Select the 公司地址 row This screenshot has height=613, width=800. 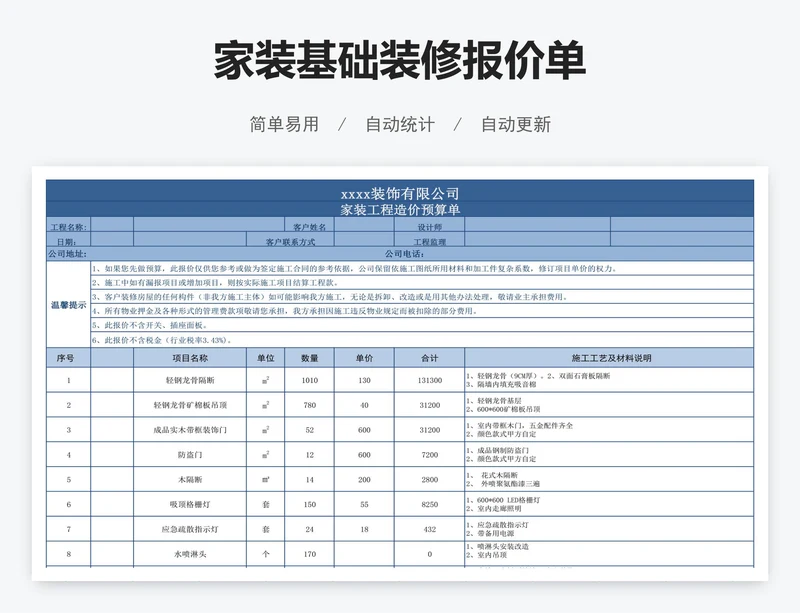[x=400, y=254]
